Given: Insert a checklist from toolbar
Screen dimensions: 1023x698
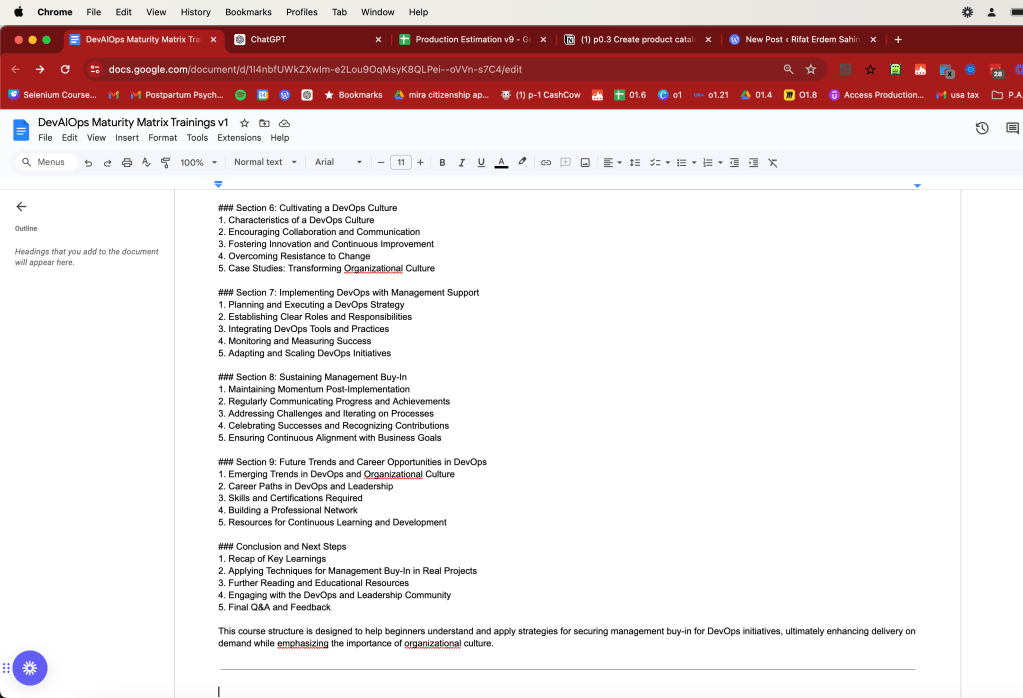Looking at the screenshot, I should click(x=655, y=162).
